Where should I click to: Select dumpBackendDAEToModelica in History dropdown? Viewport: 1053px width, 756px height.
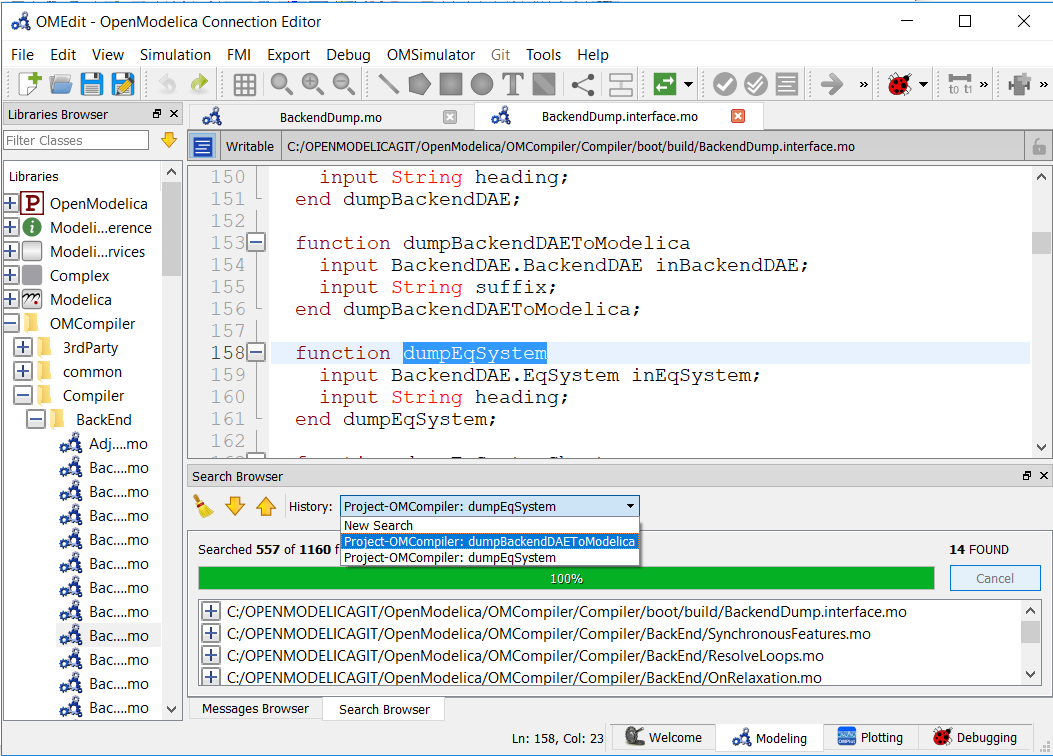(x=488, y=541)
